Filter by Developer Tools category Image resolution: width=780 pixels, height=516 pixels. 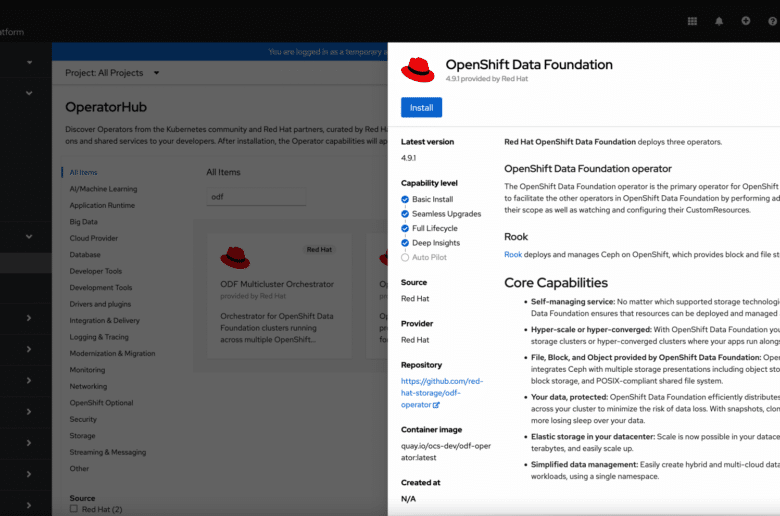96,271
